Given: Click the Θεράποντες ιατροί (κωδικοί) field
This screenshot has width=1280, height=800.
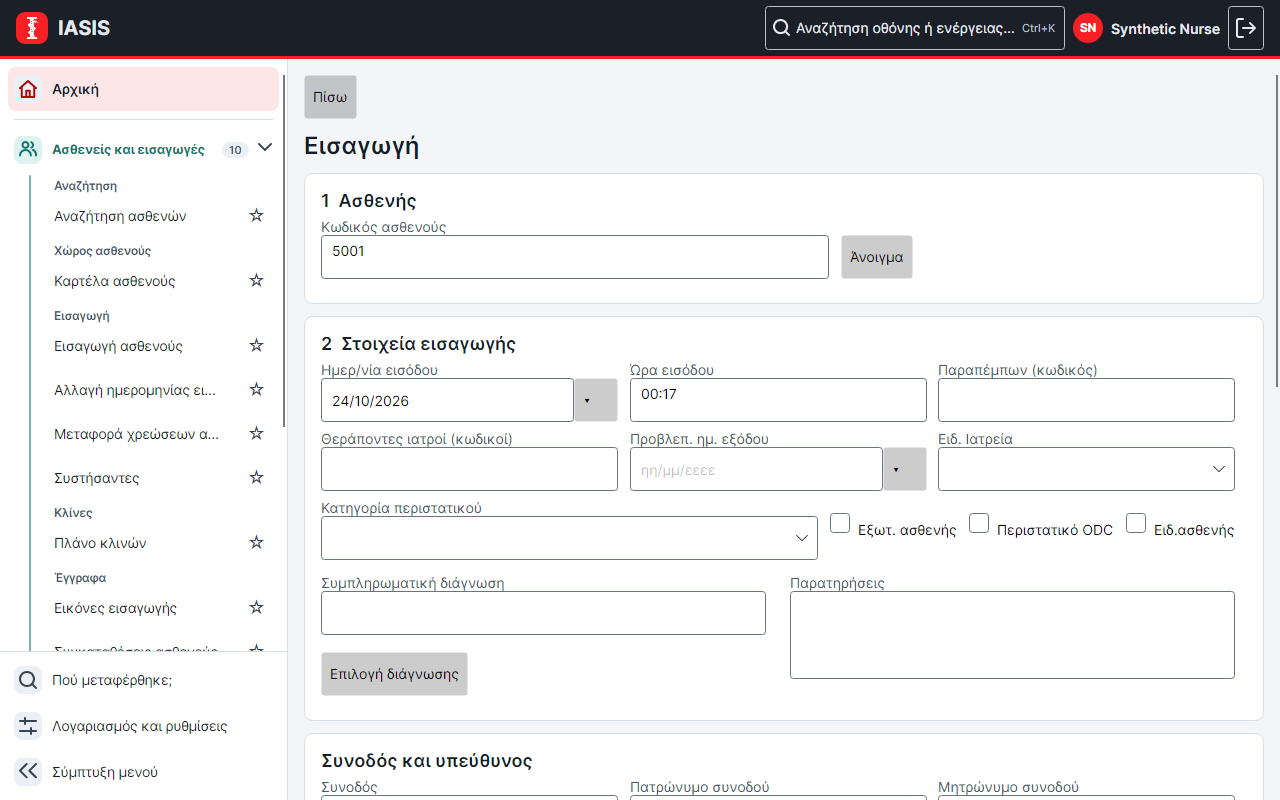Looking at the screenshot, I should tap(469, 469).
